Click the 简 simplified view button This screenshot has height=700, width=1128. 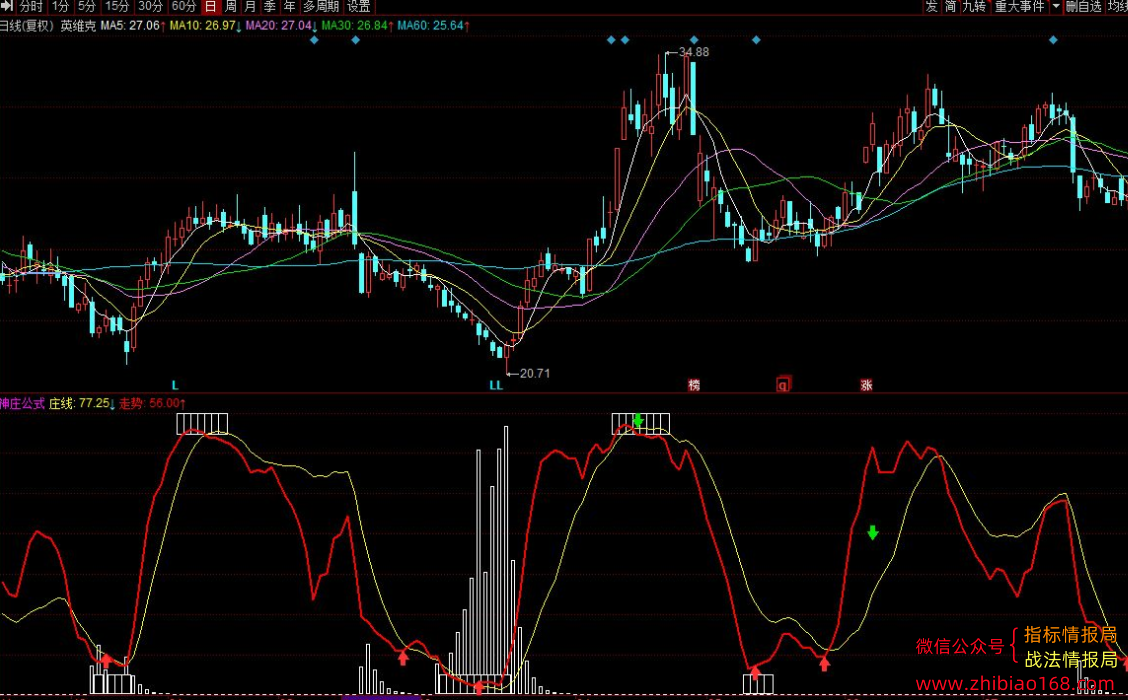(x=950, y=6)
